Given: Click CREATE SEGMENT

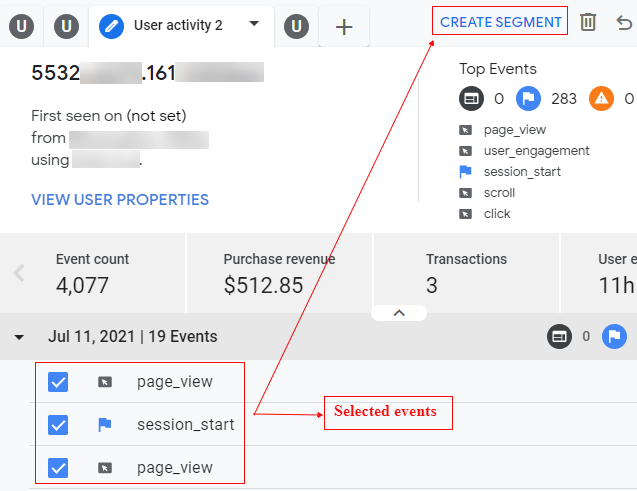Looking at the screenshot, I should click(500, 22).
